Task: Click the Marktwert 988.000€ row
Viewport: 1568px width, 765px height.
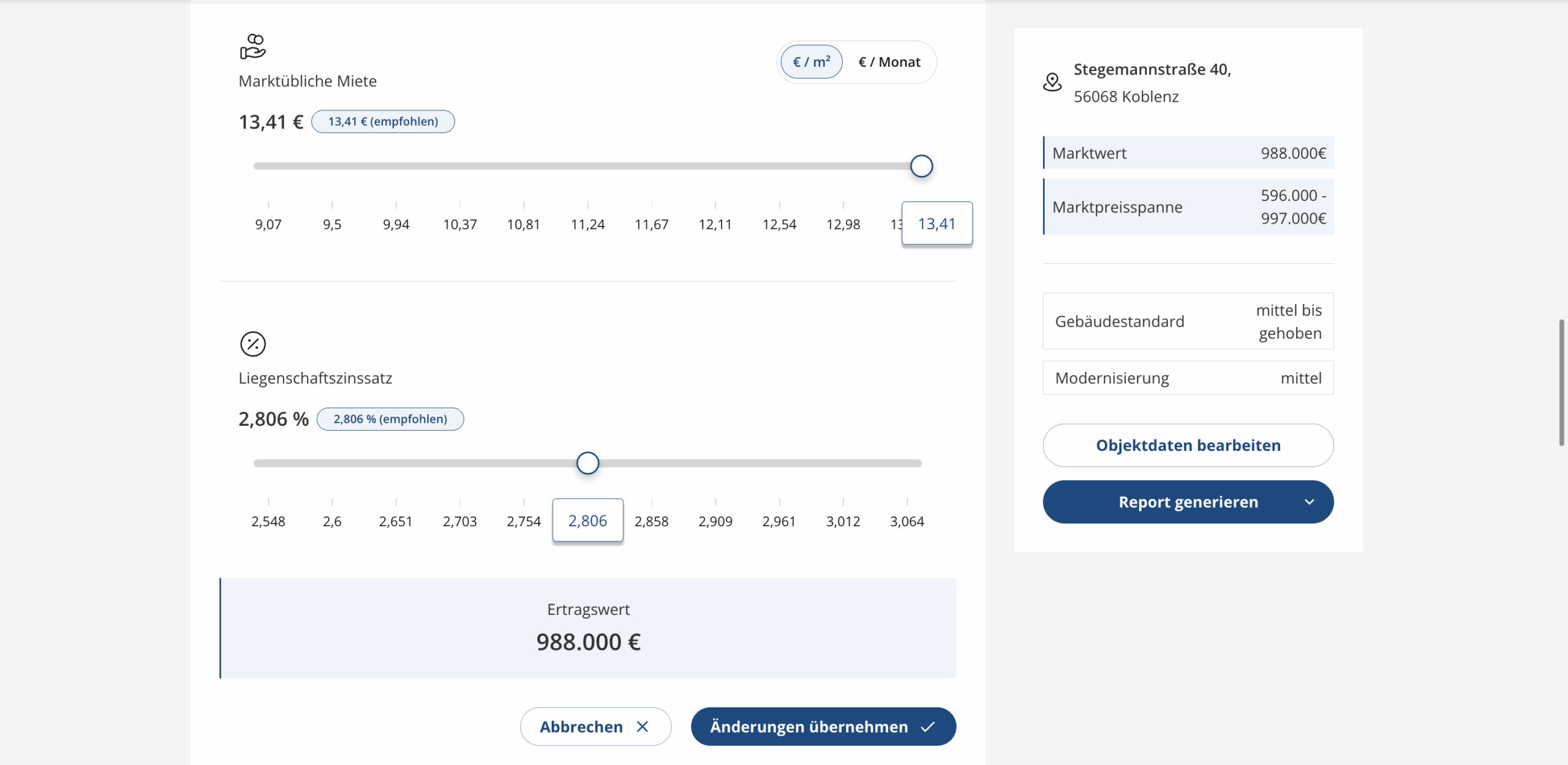Action: (x=1188, y=153)
